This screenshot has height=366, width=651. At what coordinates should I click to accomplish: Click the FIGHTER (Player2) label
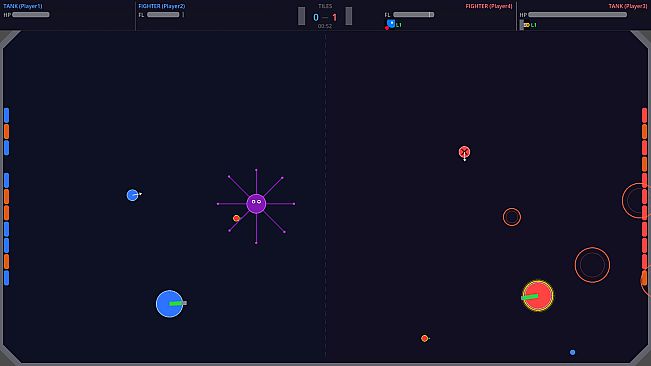click(162, 6)
